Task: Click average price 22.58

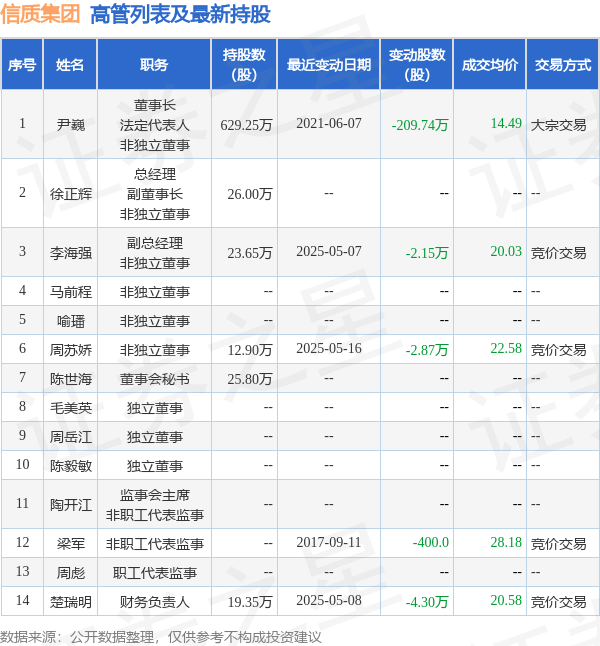Action: tap(506, 349)
